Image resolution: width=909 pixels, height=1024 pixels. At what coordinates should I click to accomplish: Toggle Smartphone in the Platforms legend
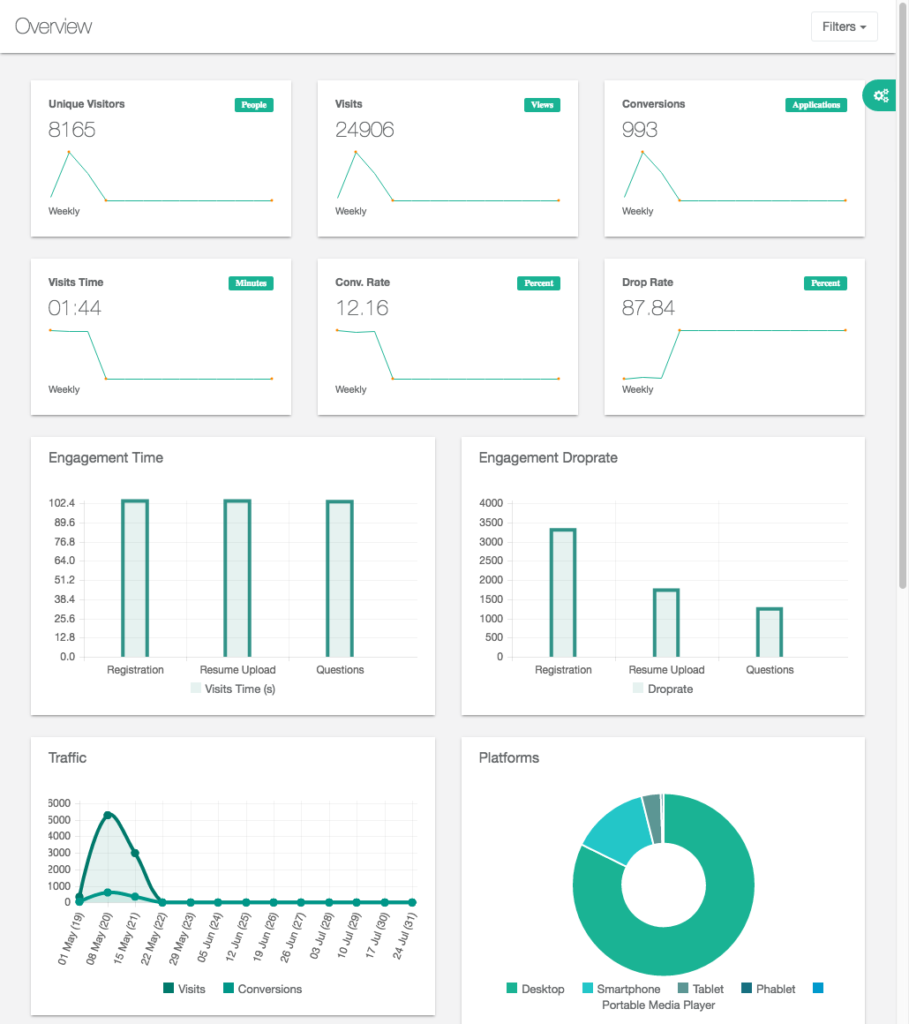620,989
